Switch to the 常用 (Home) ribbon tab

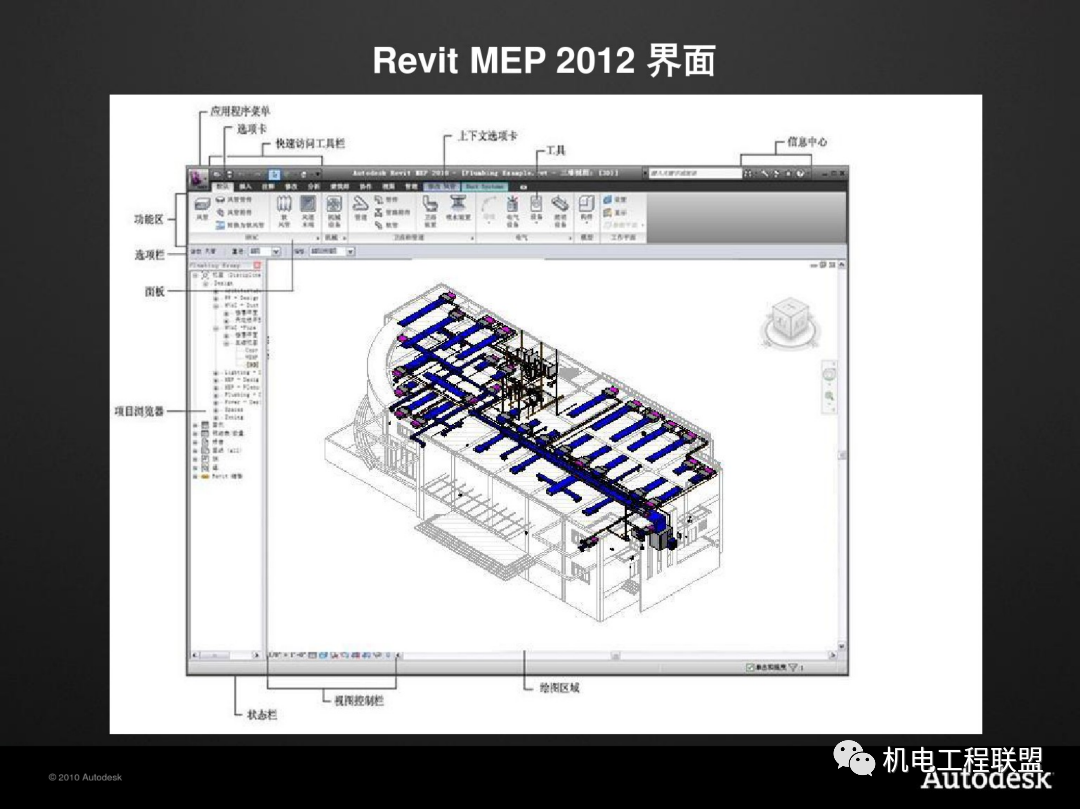[222, 187]
